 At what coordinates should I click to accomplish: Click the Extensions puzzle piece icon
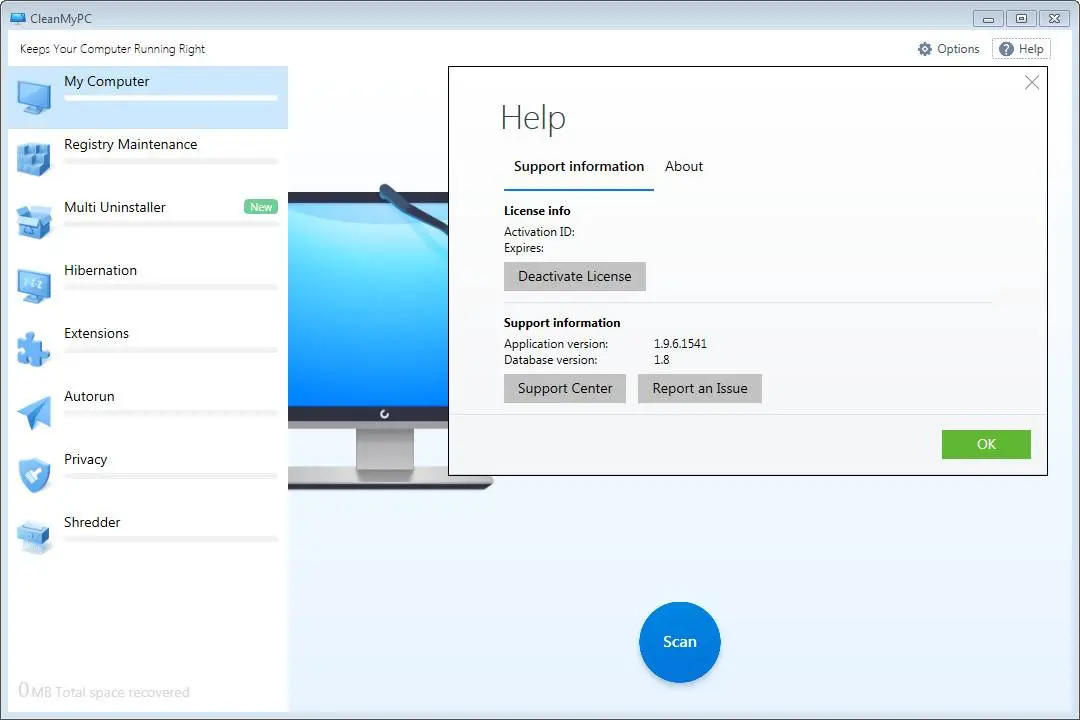(34, 349)
